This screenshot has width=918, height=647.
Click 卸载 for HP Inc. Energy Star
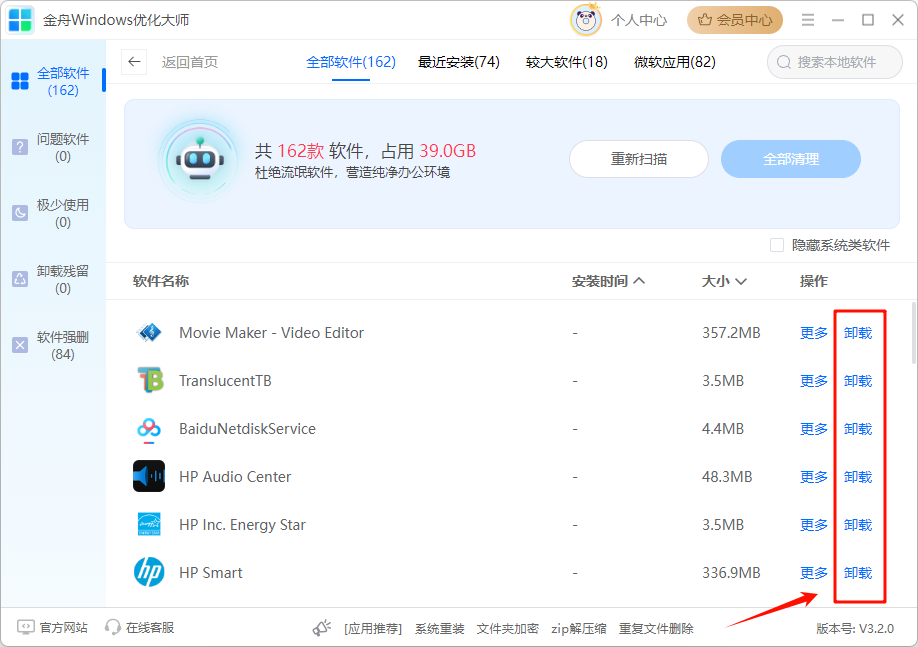[858, 525]
